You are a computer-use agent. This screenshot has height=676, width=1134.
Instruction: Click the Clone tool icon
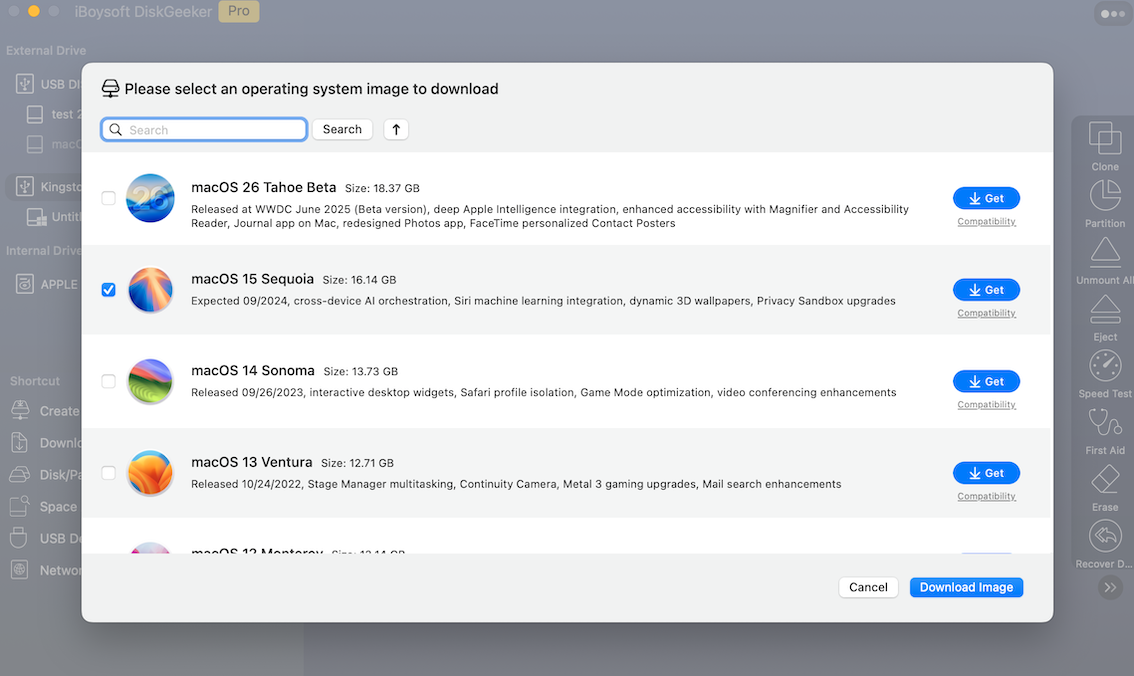coord(1105,139)
